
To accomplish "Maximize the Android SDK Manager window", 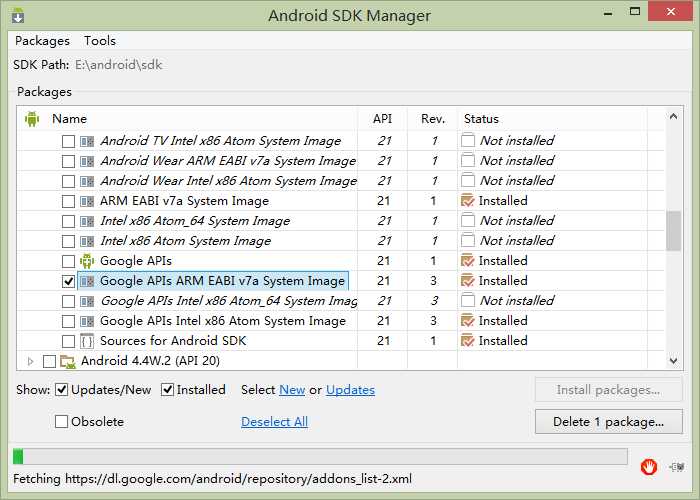I will (635, 12).
